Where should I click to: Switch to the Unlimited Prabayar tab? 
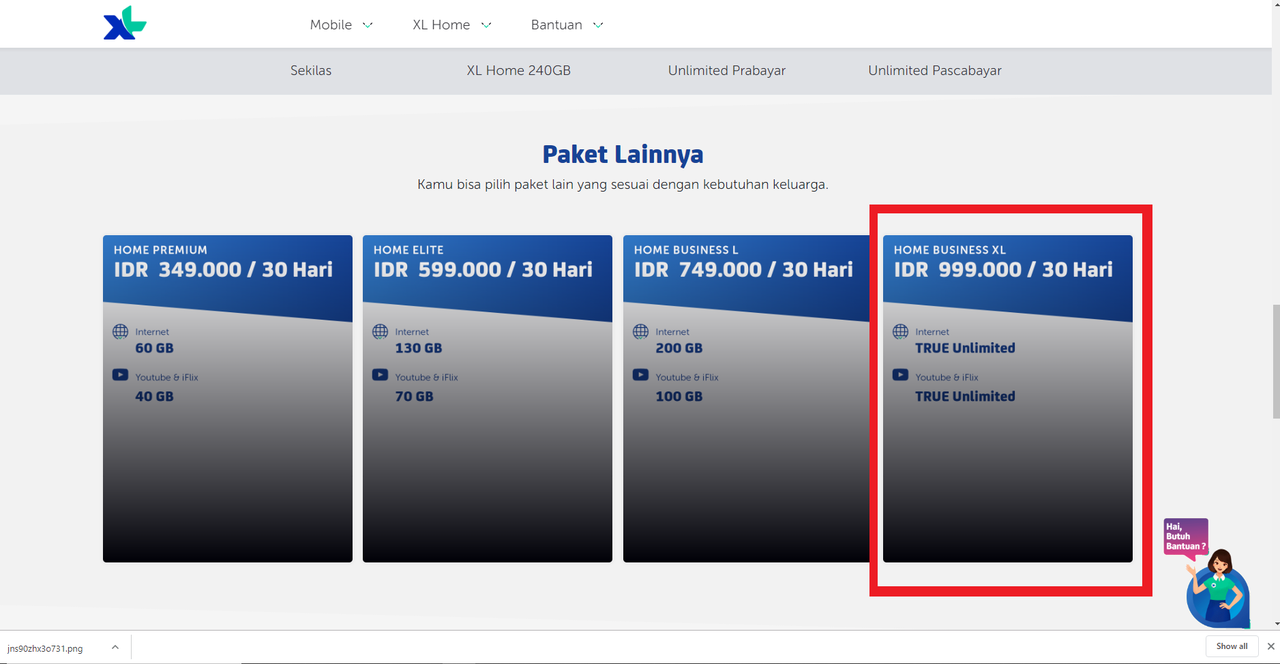point(727,71)
